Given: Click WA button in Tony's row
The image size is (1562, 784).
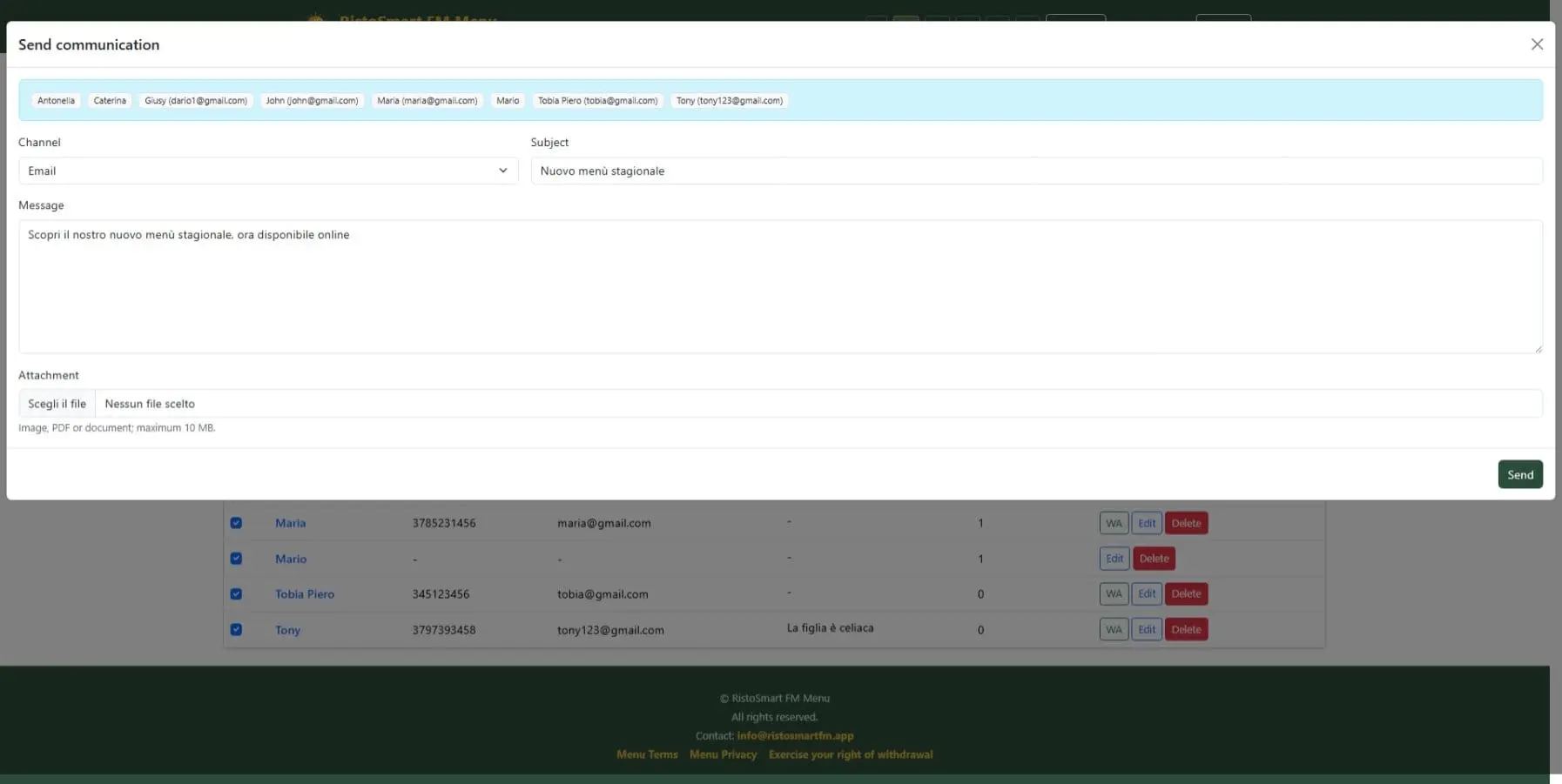Looking at the screenshot, I should [x=1114, y=629].
